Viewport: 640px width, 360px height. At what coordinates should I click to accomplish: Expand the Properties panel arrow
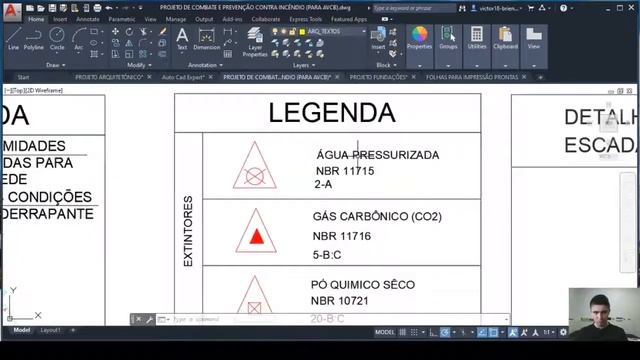[x=420, y=66]
